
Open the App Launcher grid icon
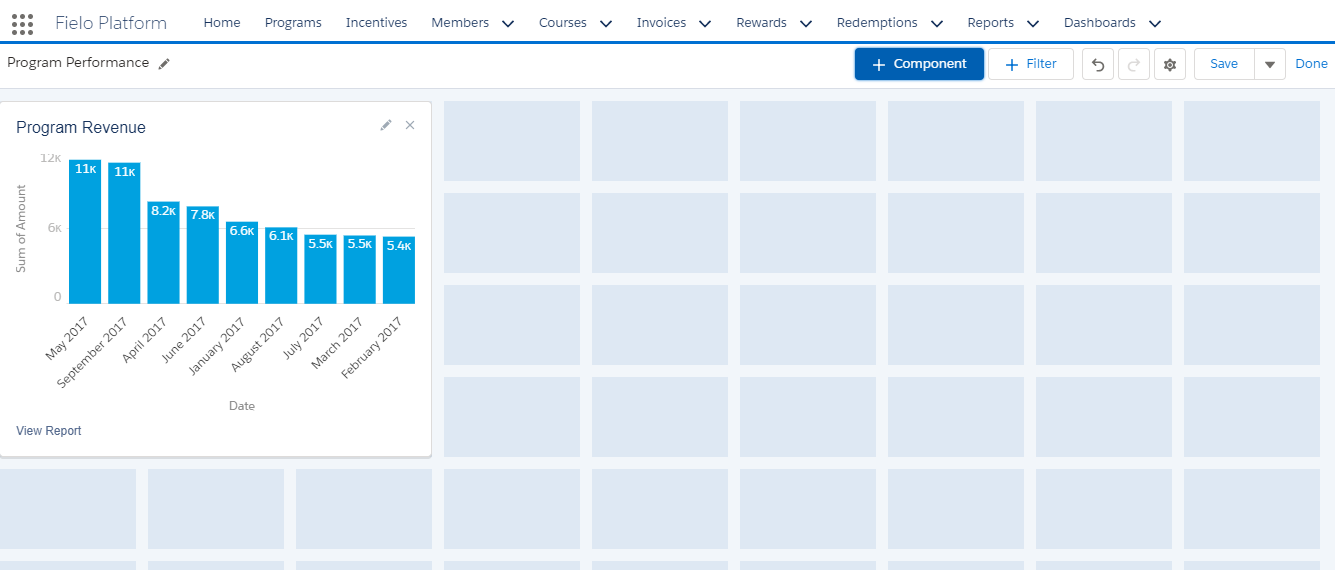(x=22, y=23)
